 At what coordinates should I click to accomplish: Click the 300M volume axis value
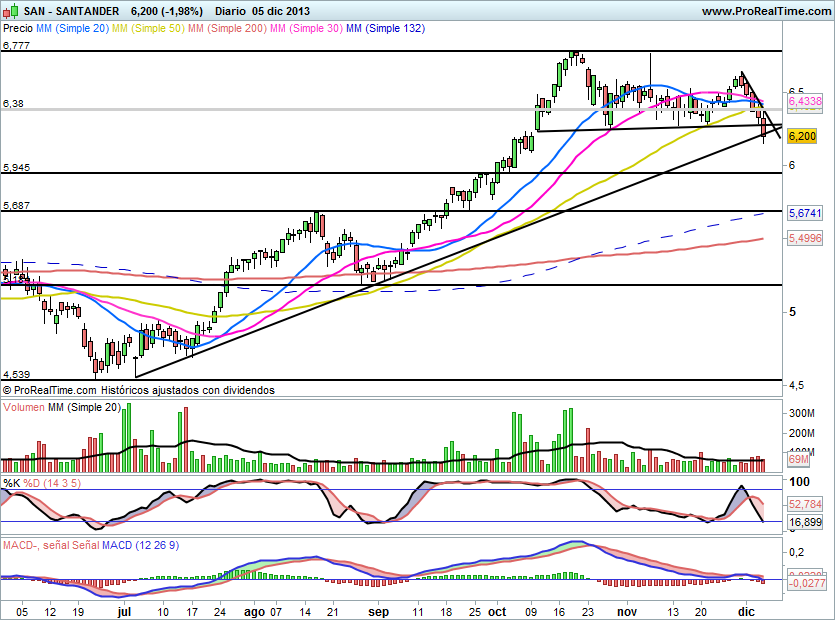[x=802, y=413]
